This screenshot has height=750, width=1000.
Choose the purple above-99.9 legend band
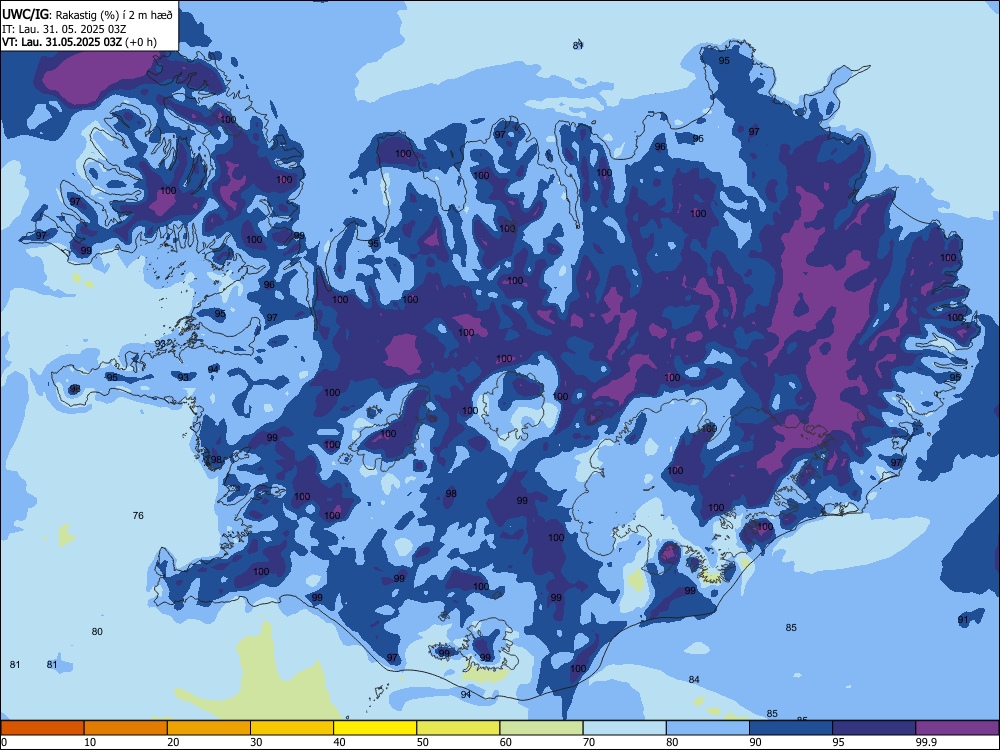coord(958,728)
